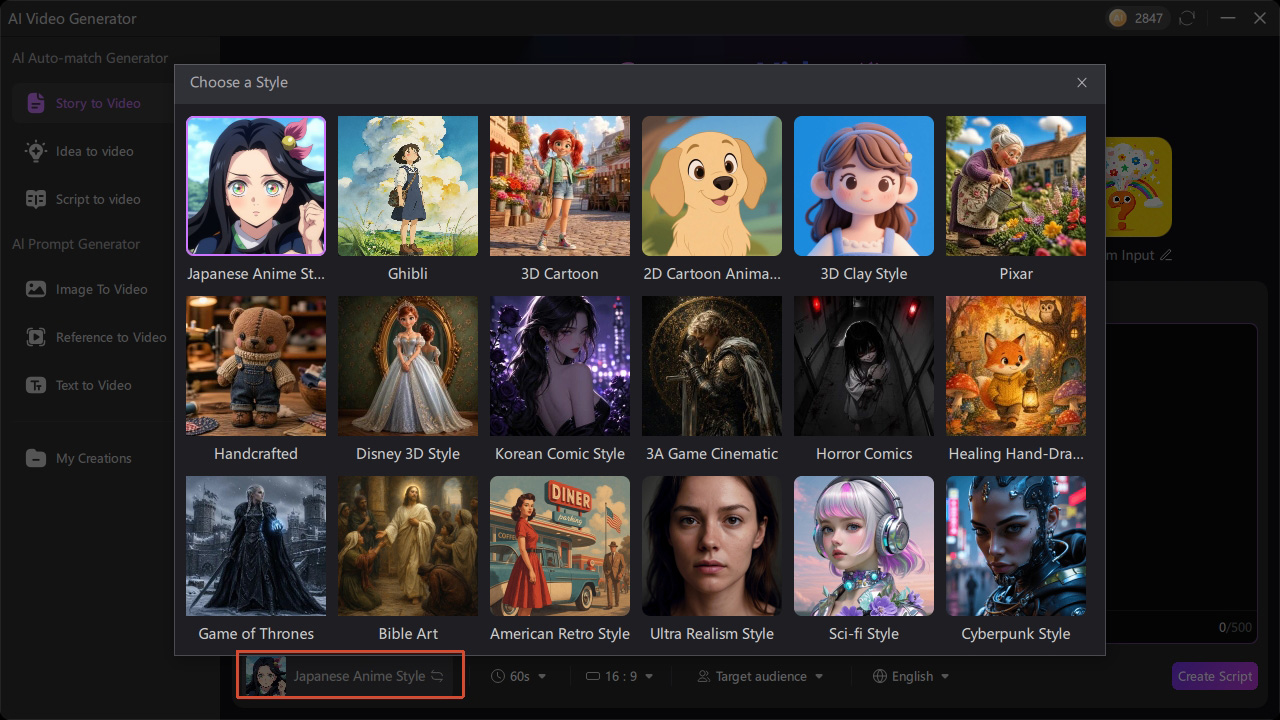Click the 0/500 character counter
The image size is (1280, 720).
[x=1235, y=628]
